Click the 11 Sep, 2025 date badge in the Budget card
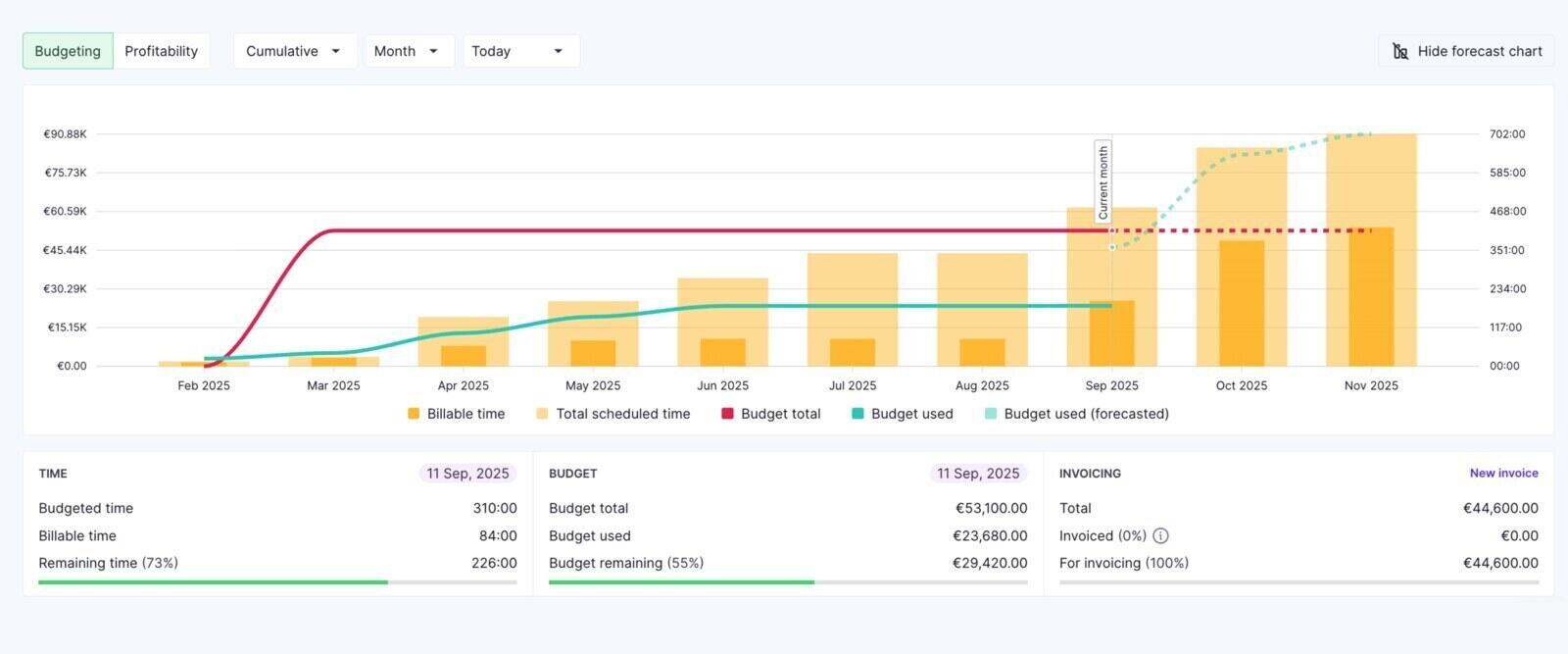1568x654 pixels. tap(978, 474)
